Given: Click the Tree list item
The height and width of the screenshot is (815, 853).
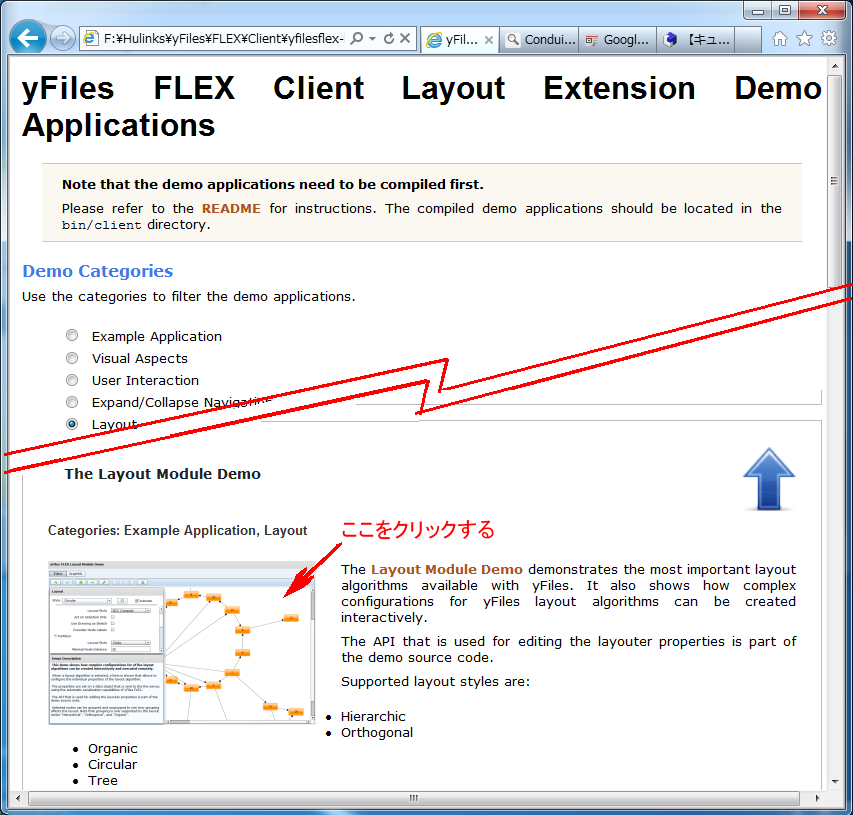Looking at the screenshot, I should tap(103, 781).
